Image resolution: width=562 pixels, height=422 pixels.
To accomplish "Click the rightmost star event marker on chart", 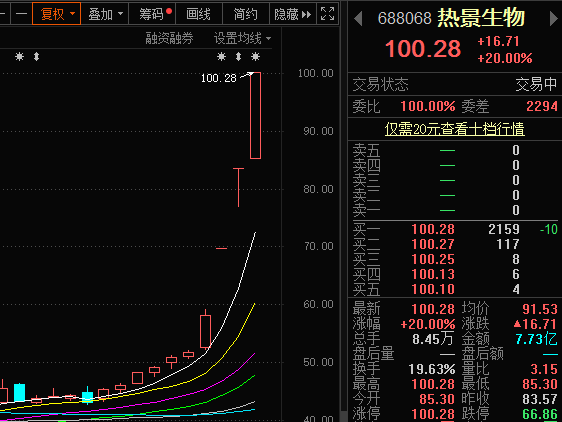I will 255,56.
